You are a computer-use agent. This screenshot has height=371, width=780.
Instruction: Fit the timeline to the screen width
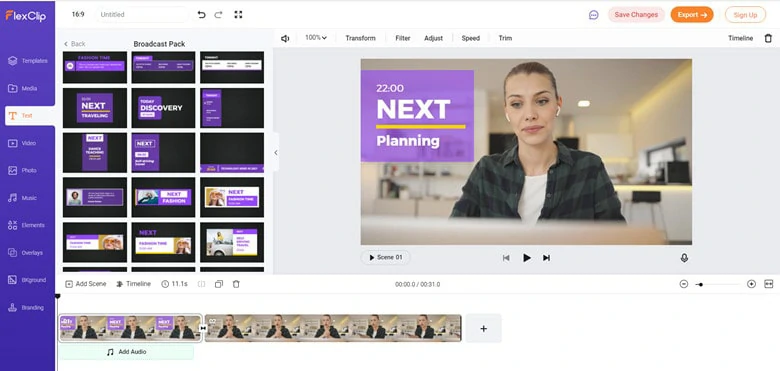point(769,284)
